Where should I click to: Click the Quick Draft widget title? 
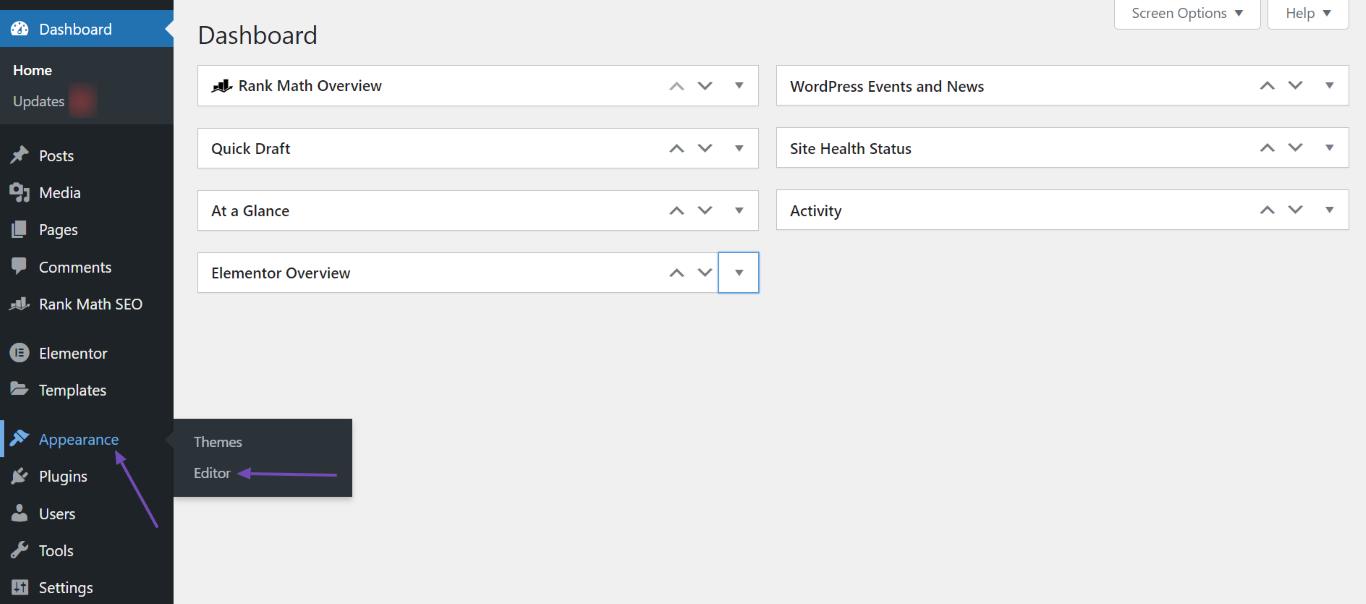pos(251,148)
